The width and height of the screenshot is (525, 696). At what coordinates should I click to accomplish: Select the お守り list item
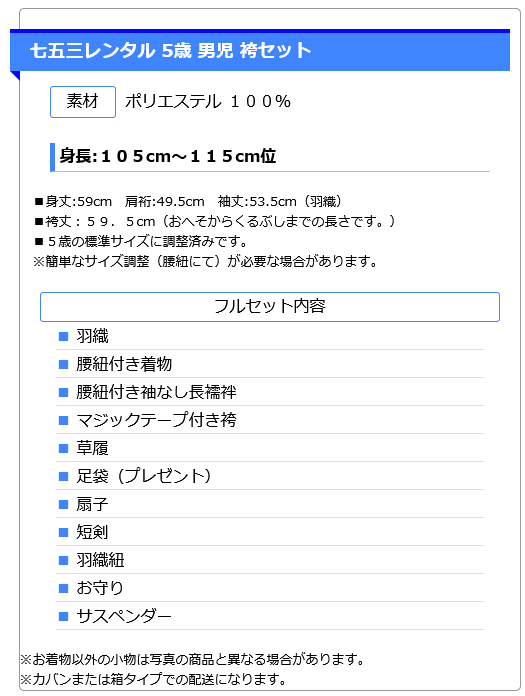(x=270, y=588)
